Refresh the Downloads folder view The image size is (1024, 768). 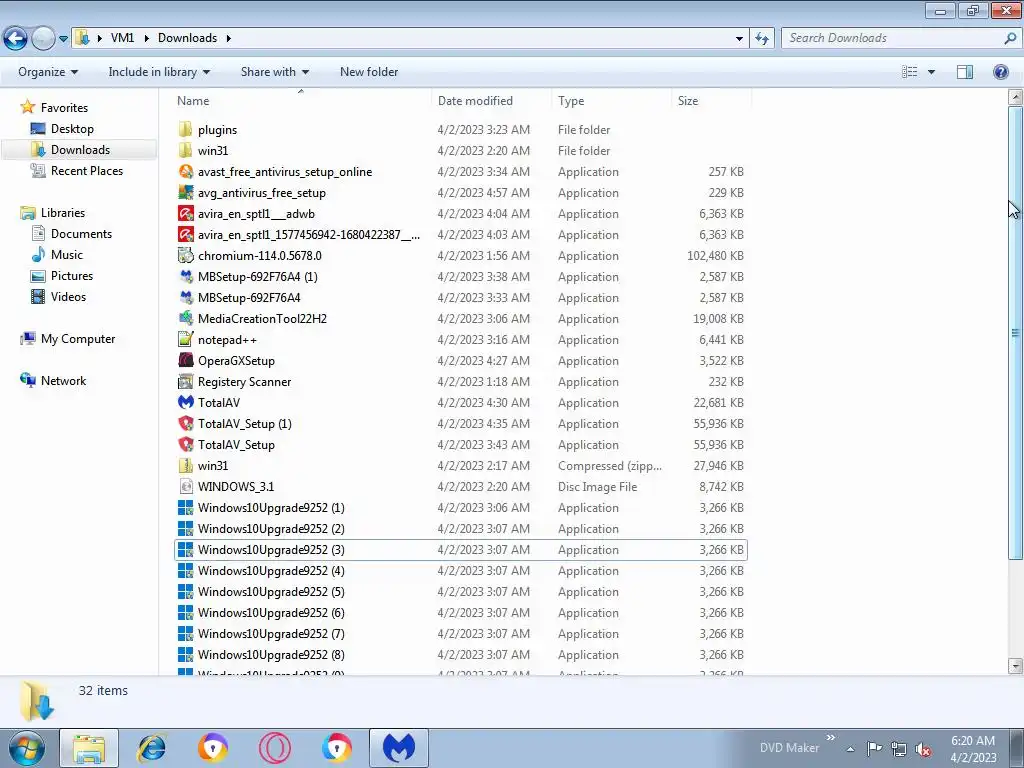(761, 38)
